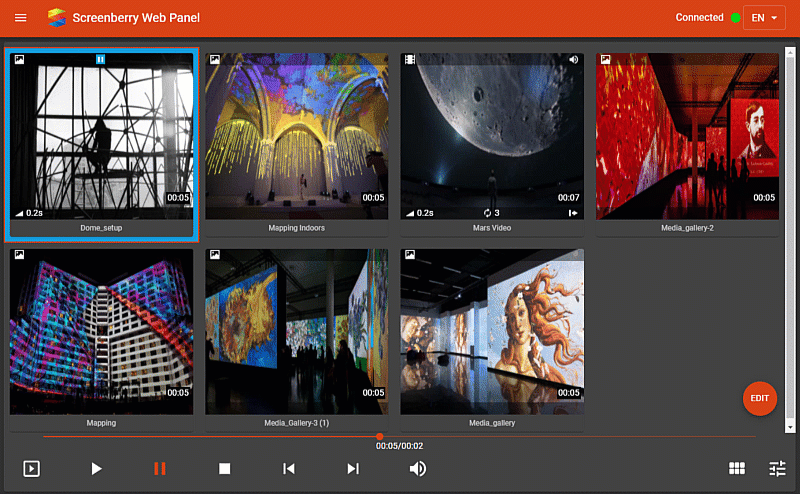Click the Screenberry Web Panel title

(136, 18)
